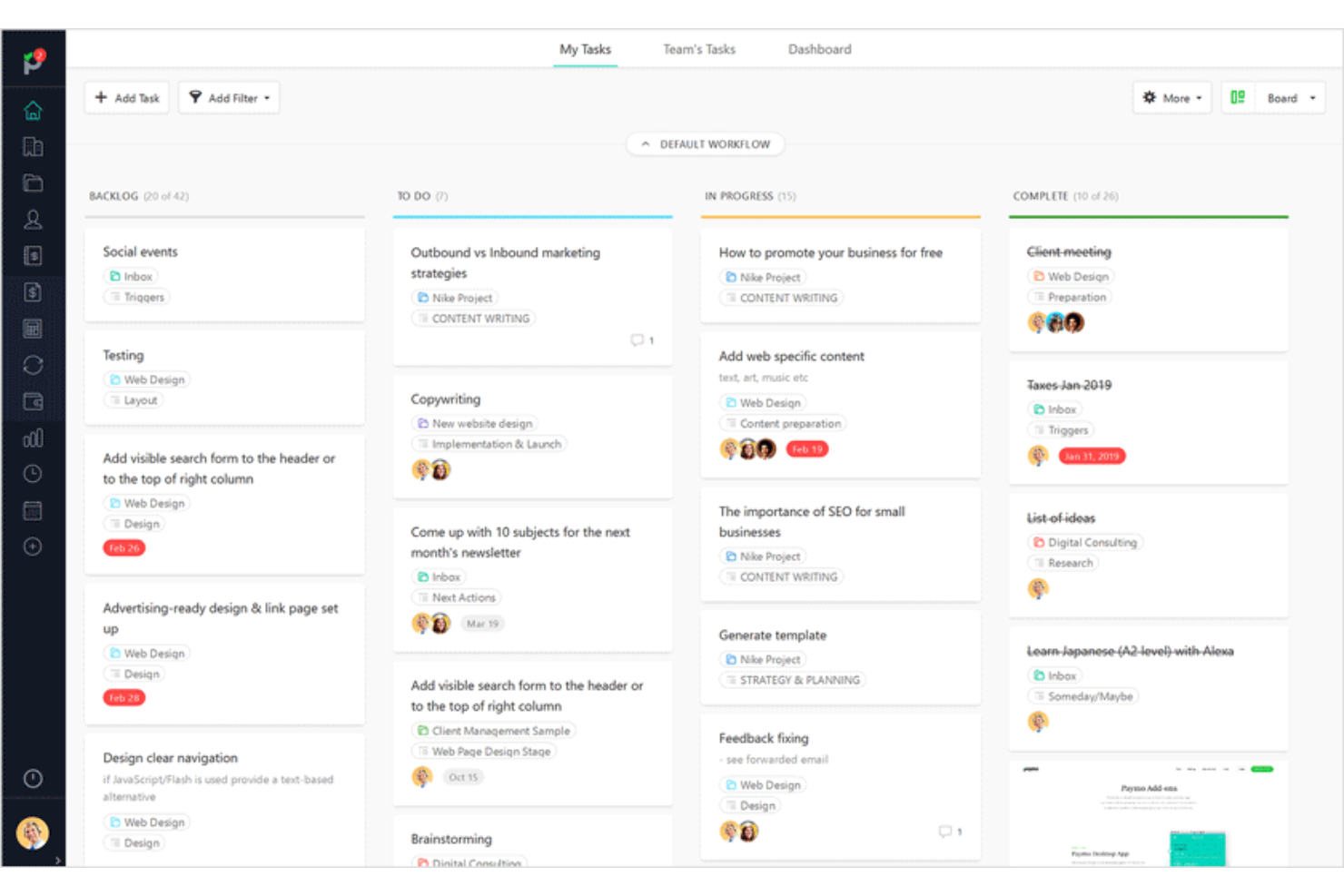Click the Feb 26 due date badge
Image resolution: width=1344 pixels, height=896 pixels.
124,547
